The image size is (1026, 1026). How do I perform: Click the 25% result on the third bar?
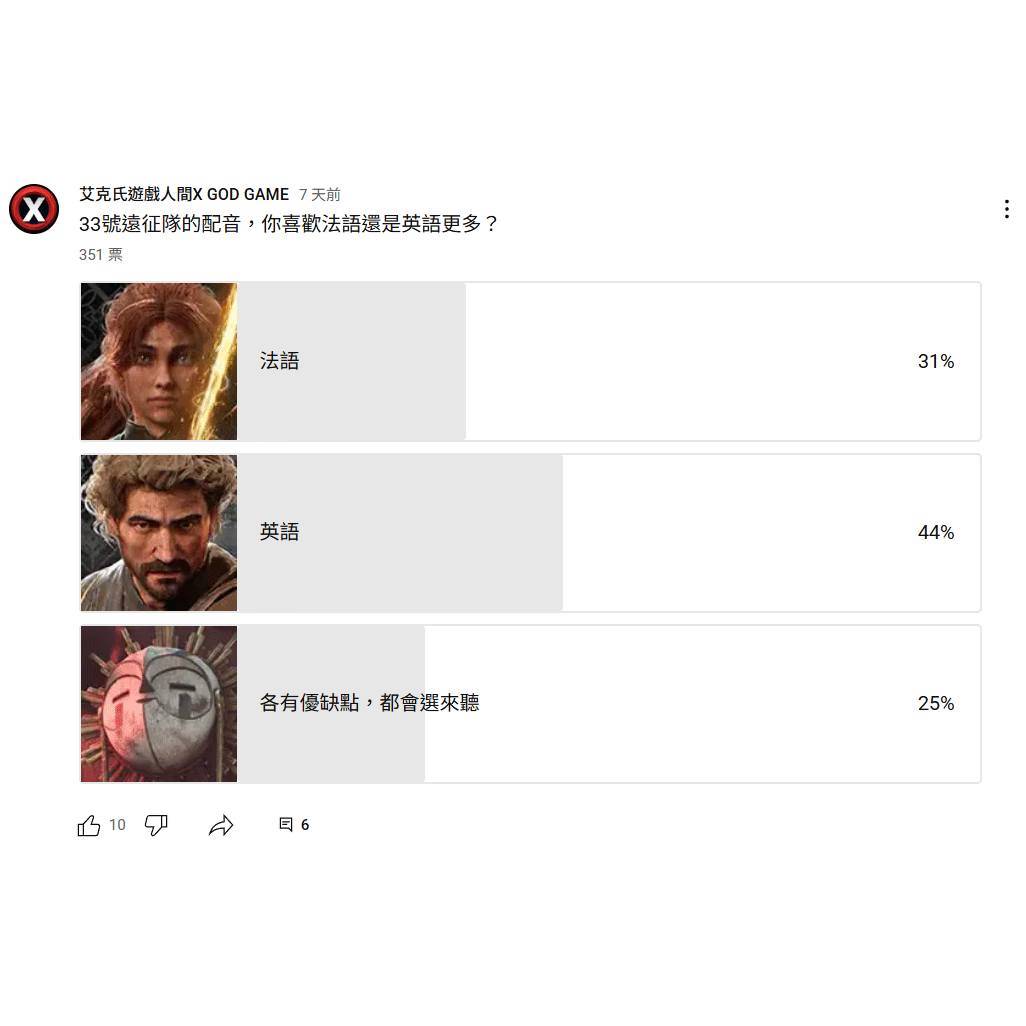(936, 703)
